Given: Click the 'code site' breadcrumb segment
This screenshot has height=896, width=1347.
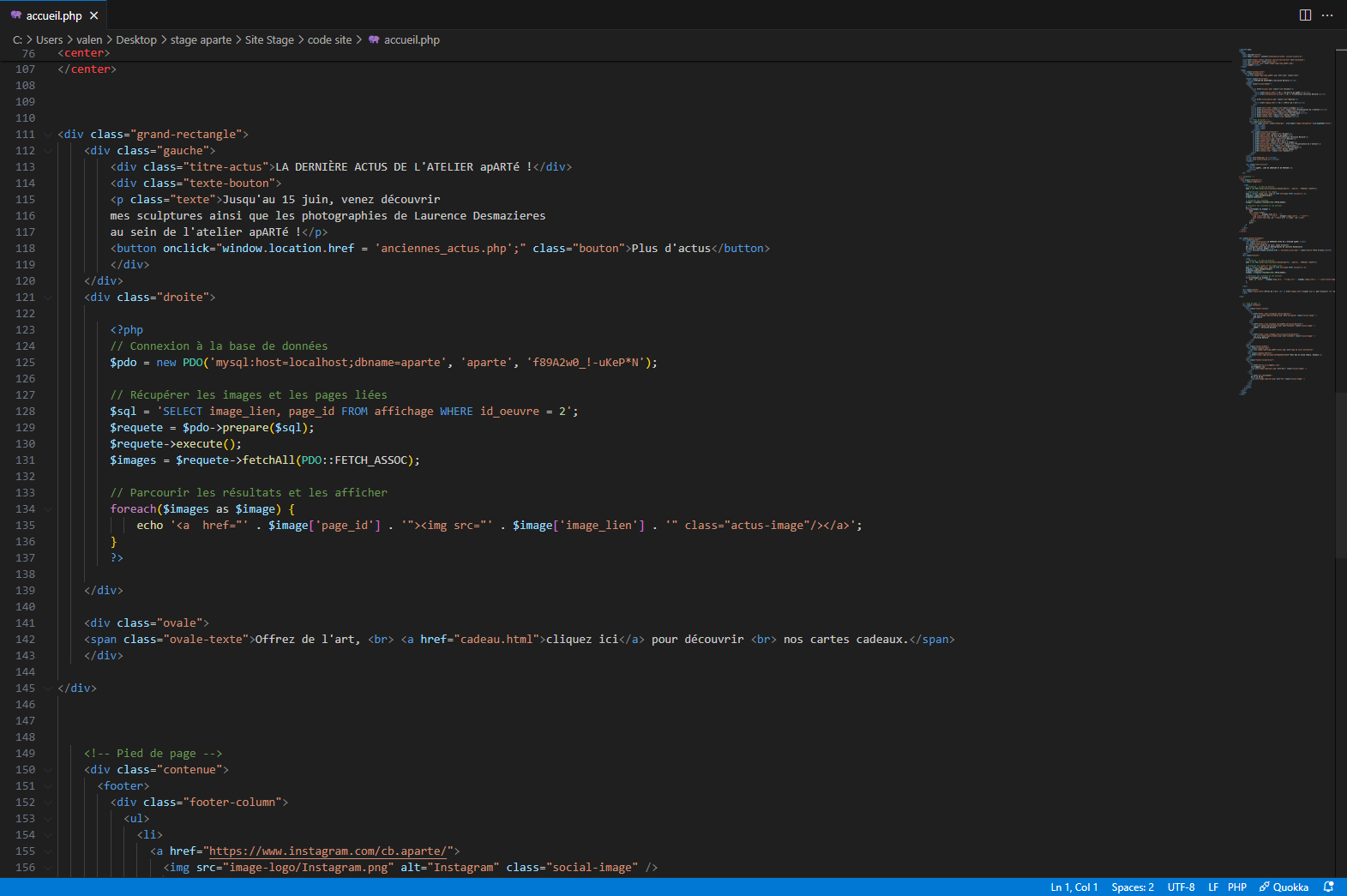Looking at the screenshot, I should 329,40.
